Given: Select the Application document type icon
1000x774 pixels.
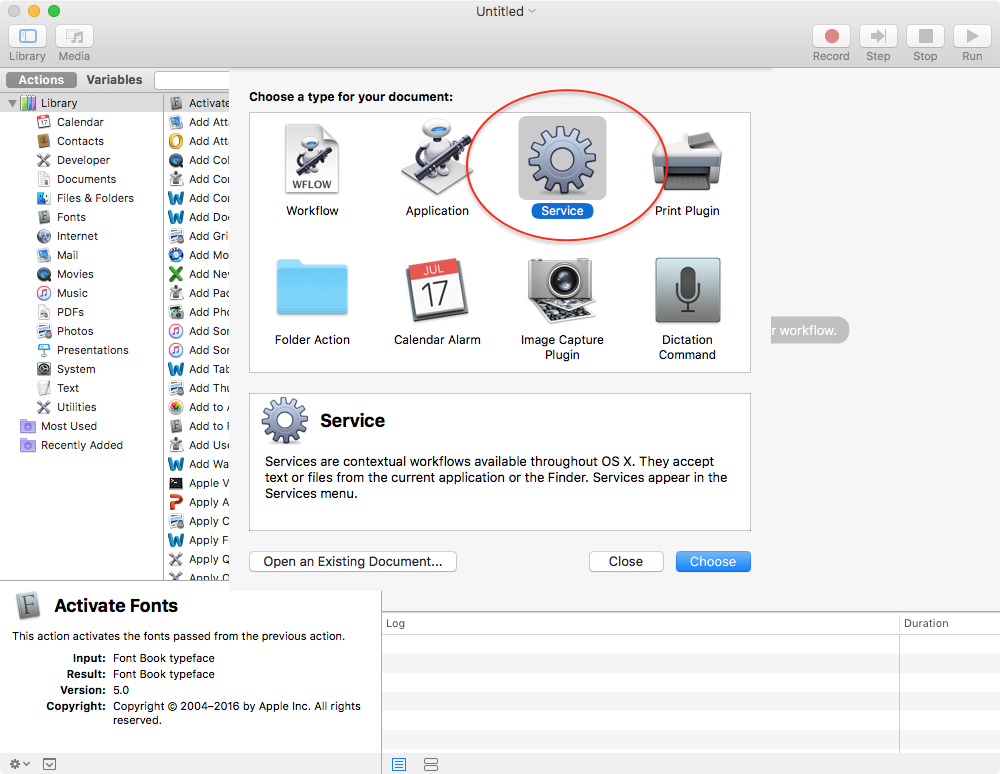Looking at the screenshot, I should pyautogui.click(x=437, y=157).
